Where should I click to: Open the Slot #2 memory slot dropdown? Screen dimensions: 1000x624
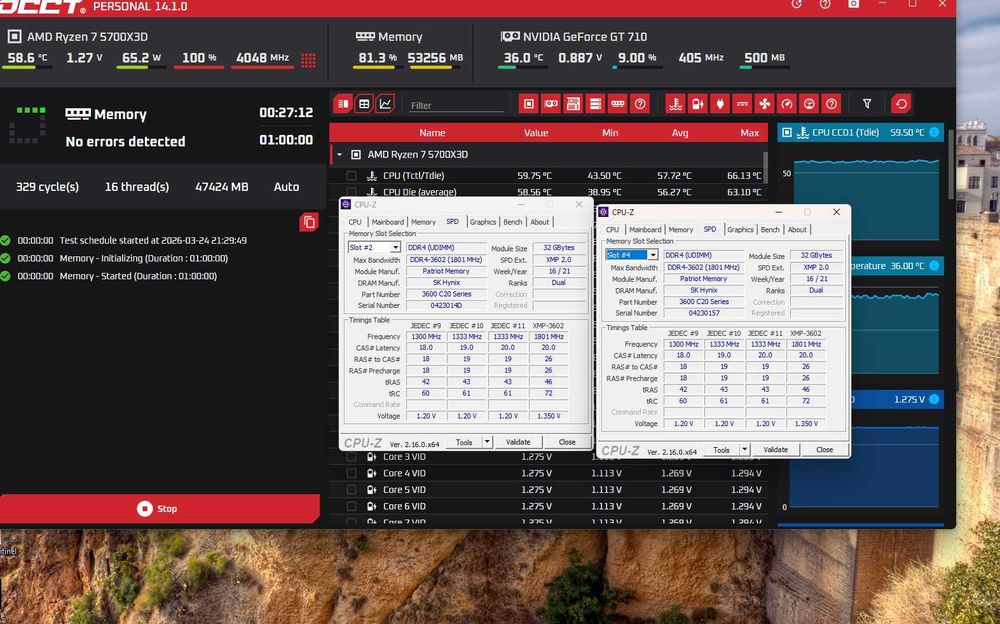(395, 248)
